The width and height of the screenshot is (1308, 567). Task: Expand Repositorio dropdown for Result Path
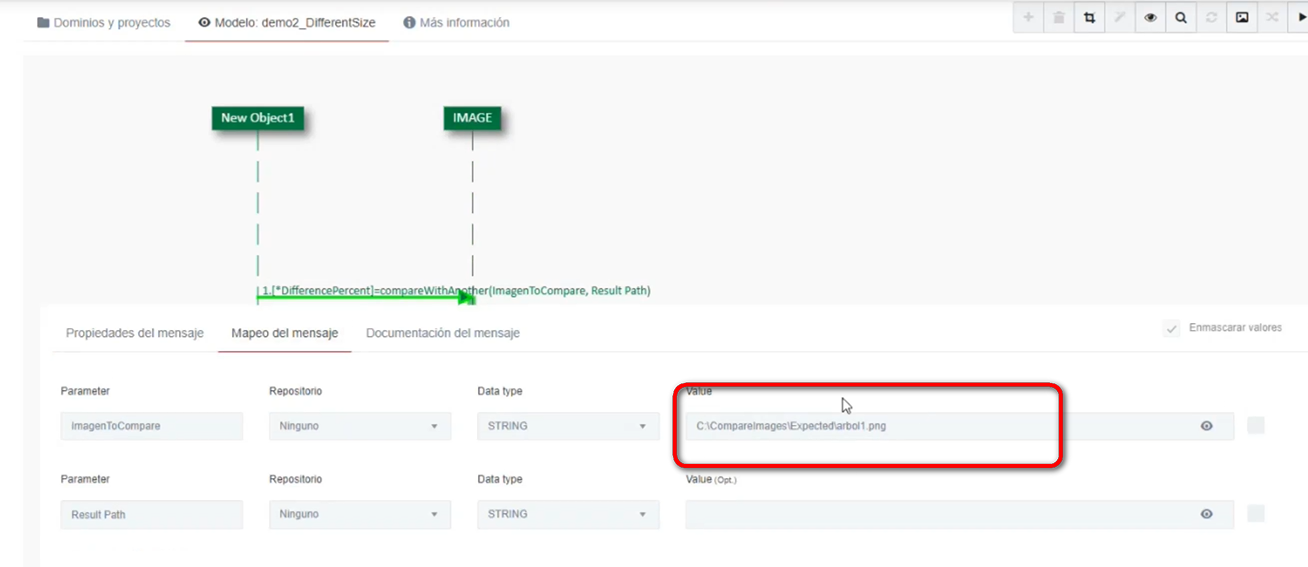[359, 514]
